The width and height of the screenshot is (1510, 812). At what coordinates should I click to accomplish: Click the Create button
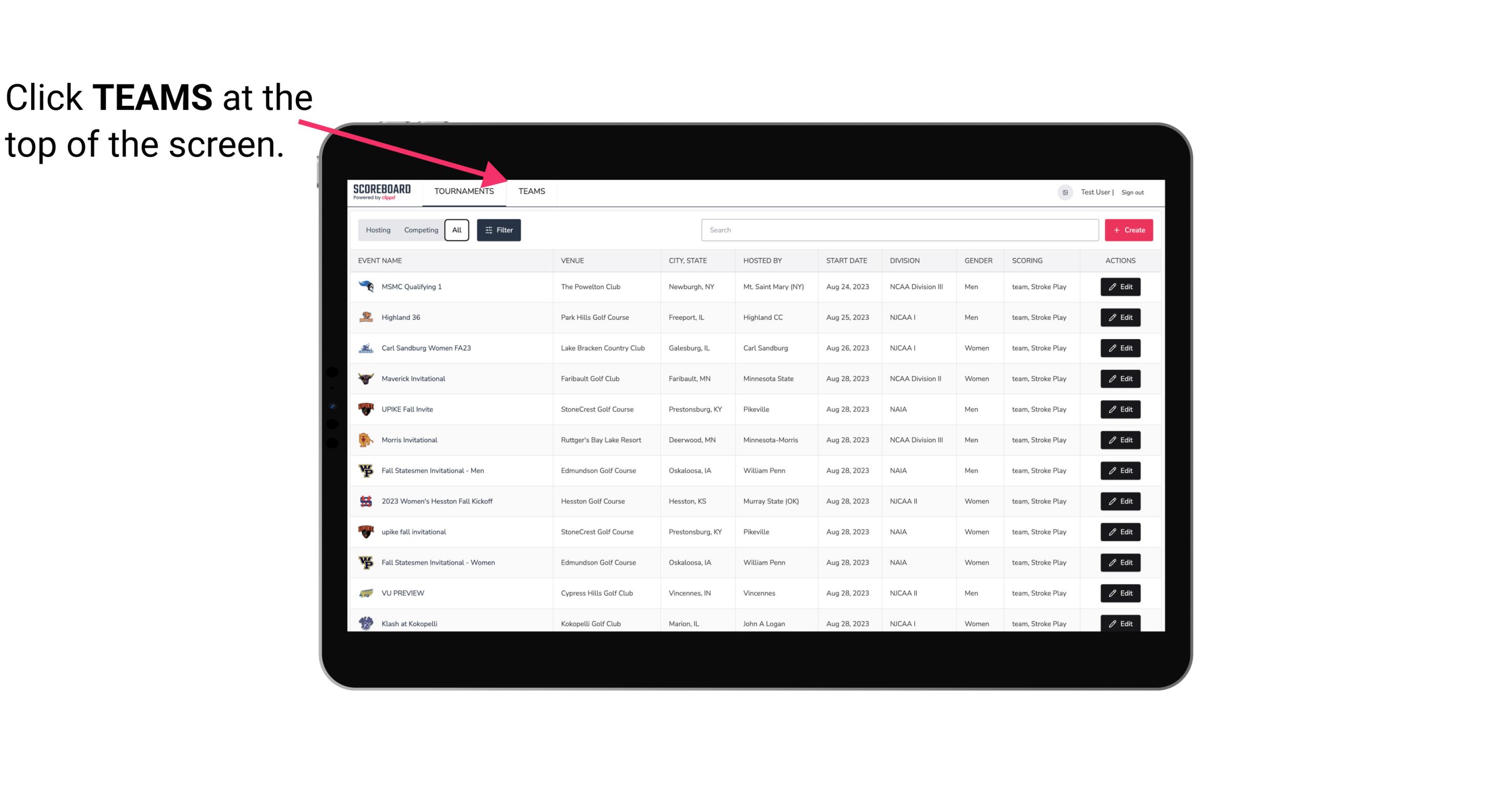[x=1129, y=229]
